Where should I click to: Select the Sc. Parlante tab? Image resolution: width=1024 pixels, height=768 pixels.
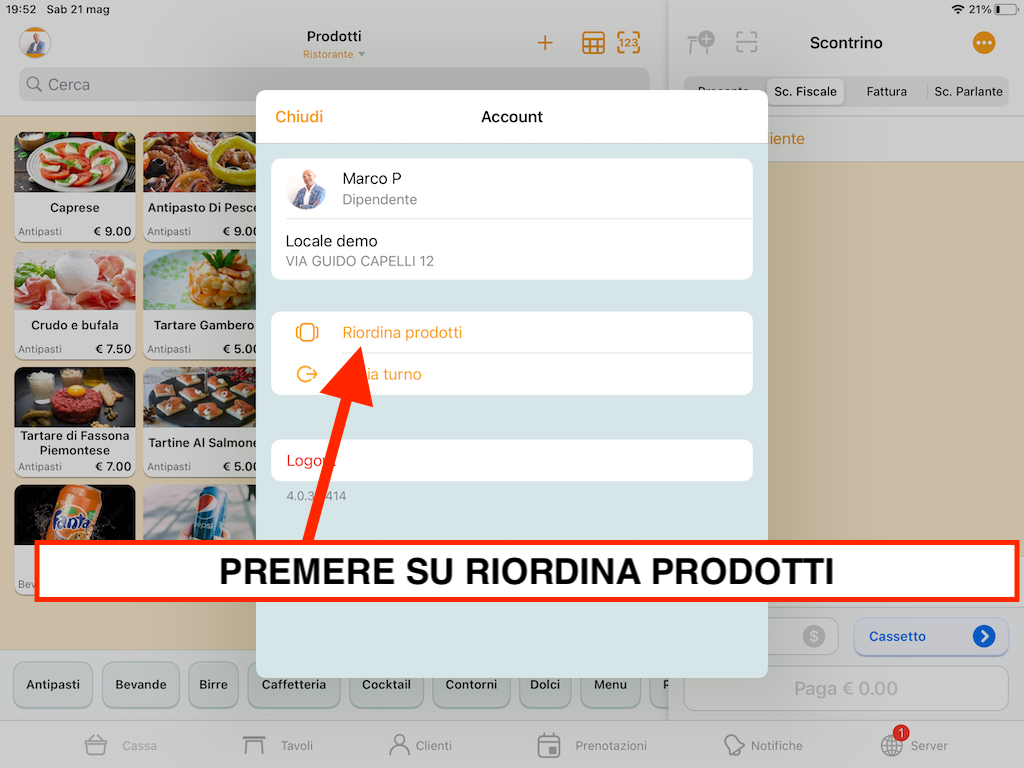pos(968,91)
